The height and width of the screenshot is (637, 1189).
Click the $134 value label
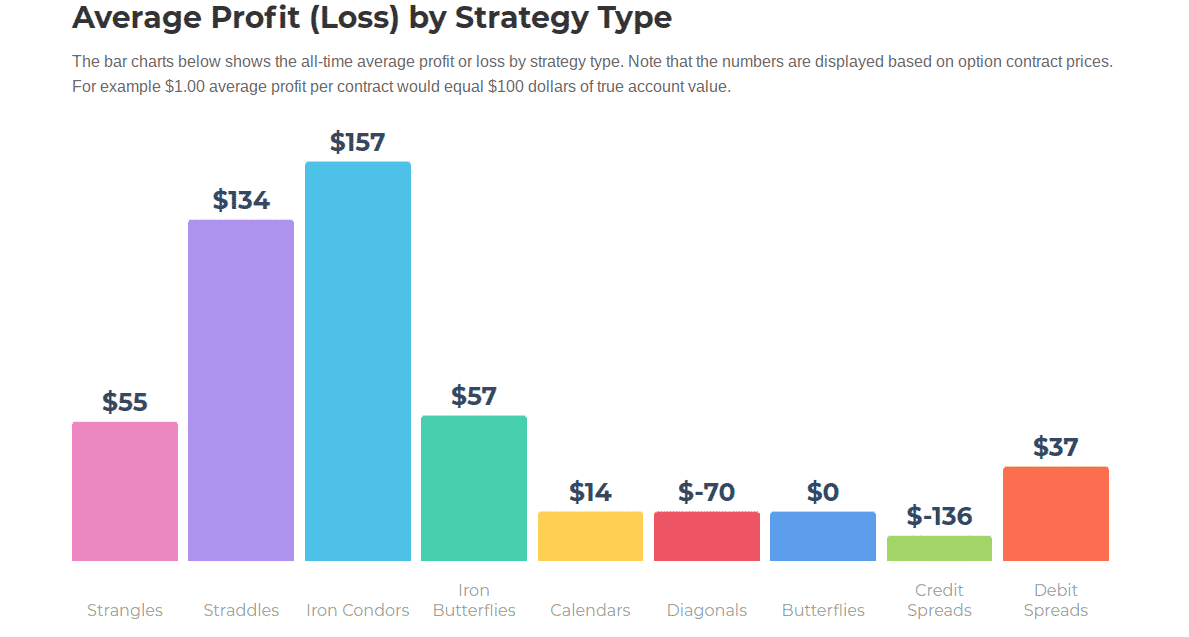pyautogui.click(x=241, y=200)
